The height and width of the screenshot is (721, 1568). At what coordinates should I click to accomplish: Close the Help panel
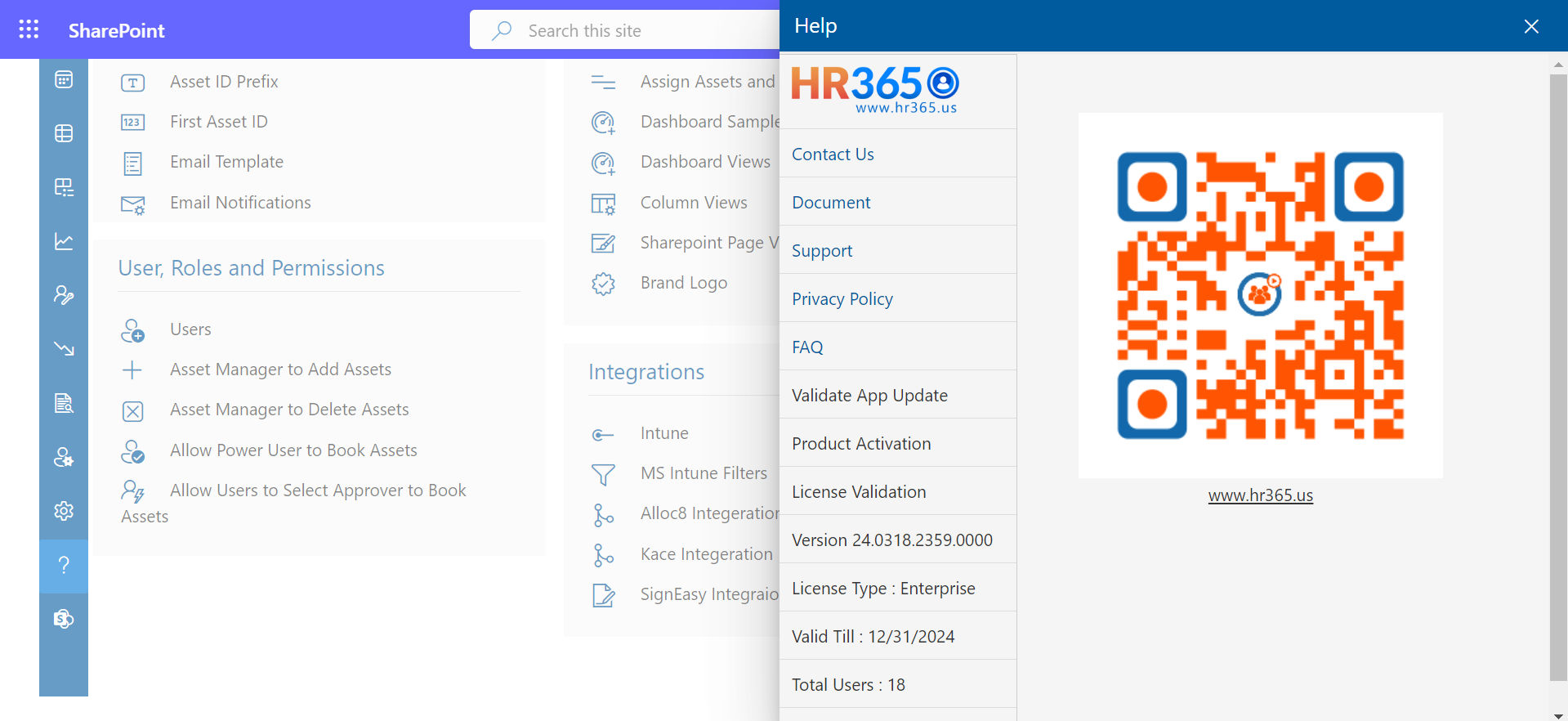pyautogui.click(x=1531, y=26)
